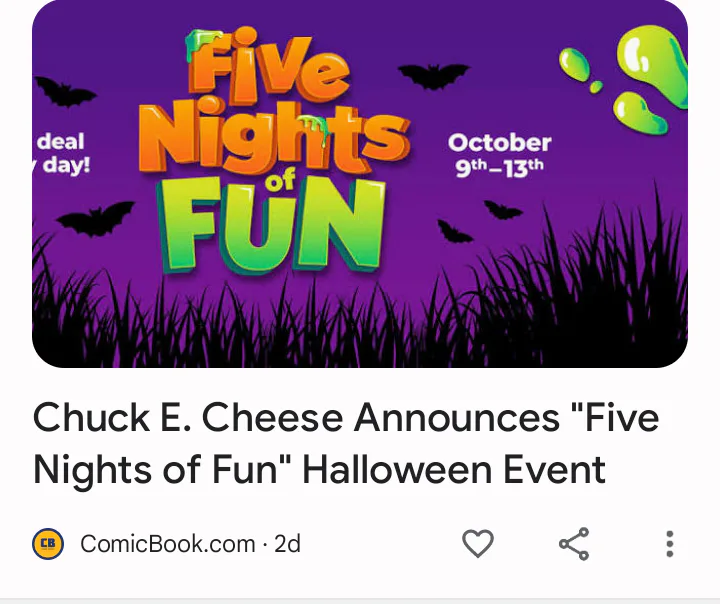Click the ComicBook.com CB logo icon

pos(48,544)
